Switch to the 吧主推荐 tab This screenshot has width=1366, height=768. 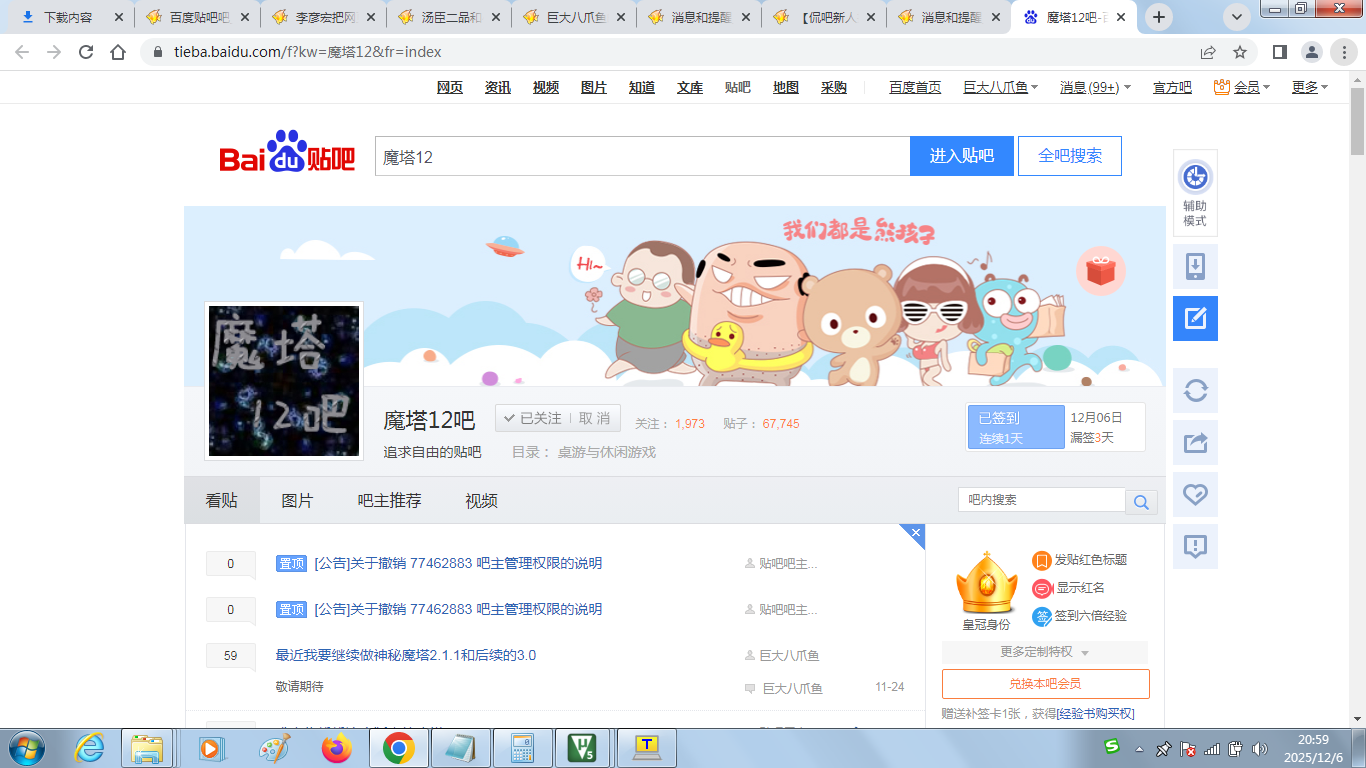tap(389, 501)
